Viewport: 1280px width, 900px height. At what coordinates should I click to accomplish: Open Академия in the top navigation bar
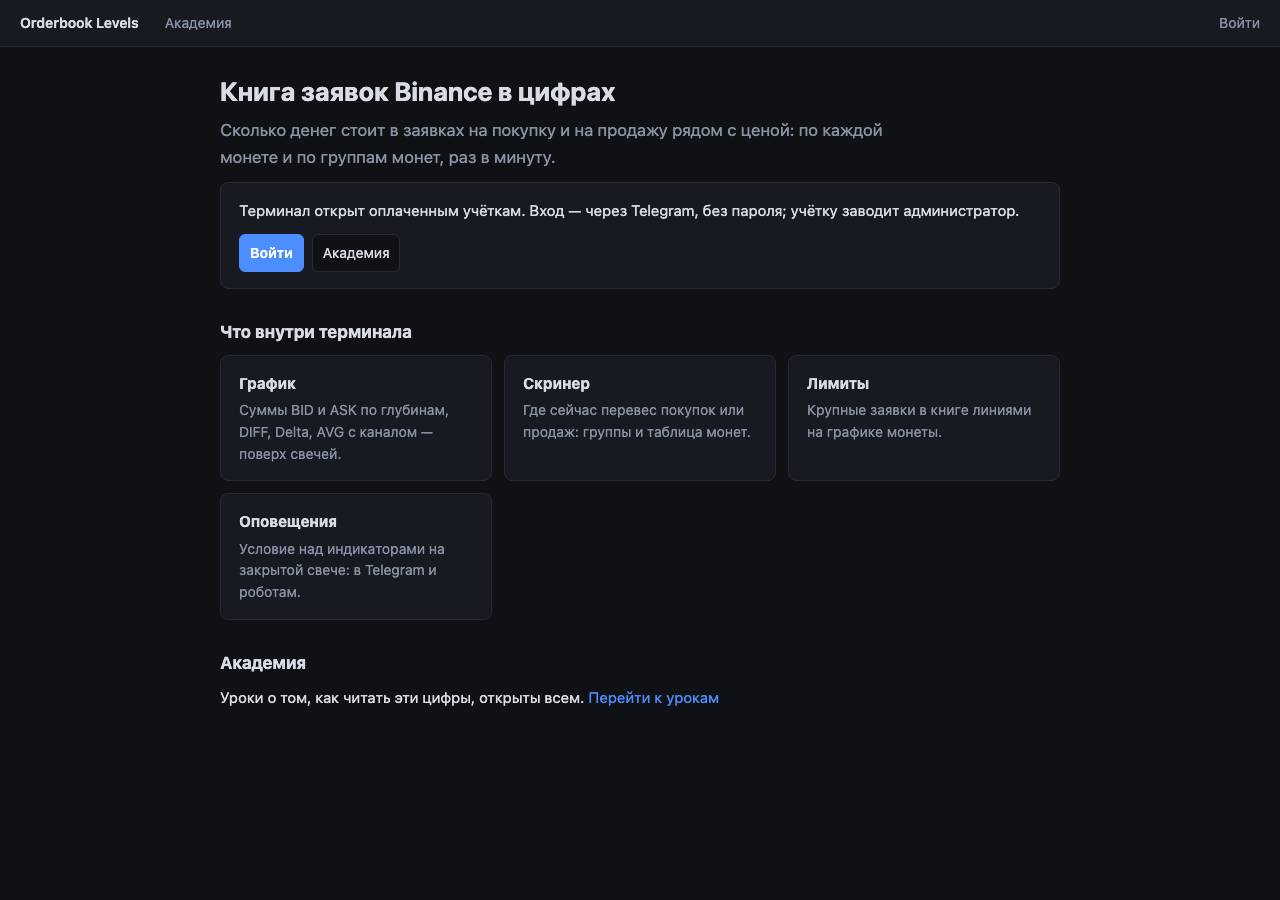tap(198, 23)
